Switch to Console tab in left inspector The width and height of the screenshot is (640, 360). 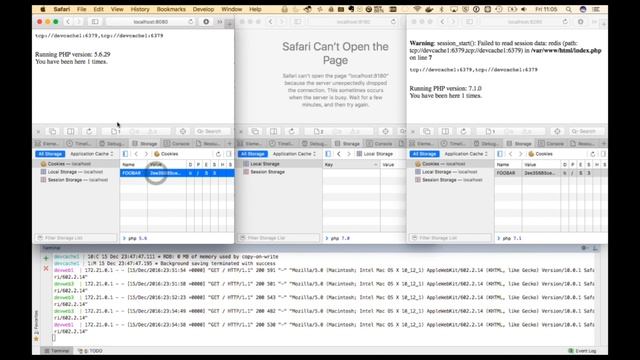click(x=177, y=144)
